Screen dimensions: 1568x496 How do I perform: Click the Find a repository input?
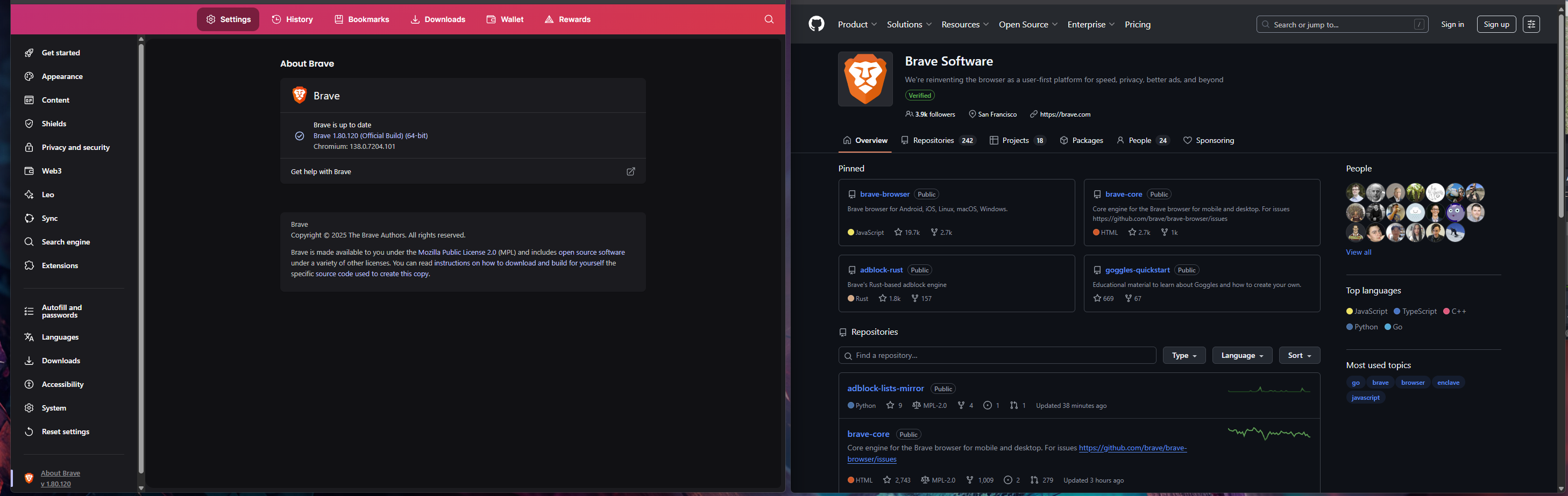click(x=997, y=356)
